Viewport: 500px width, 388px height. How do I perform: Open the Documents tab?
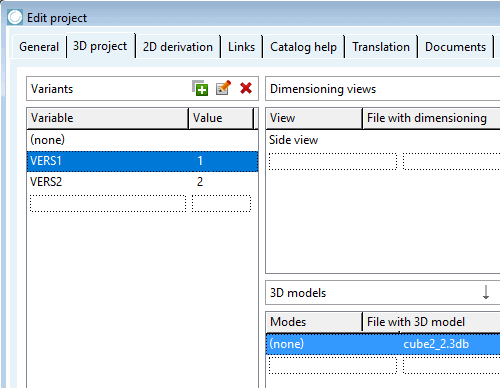coord(455,47)
